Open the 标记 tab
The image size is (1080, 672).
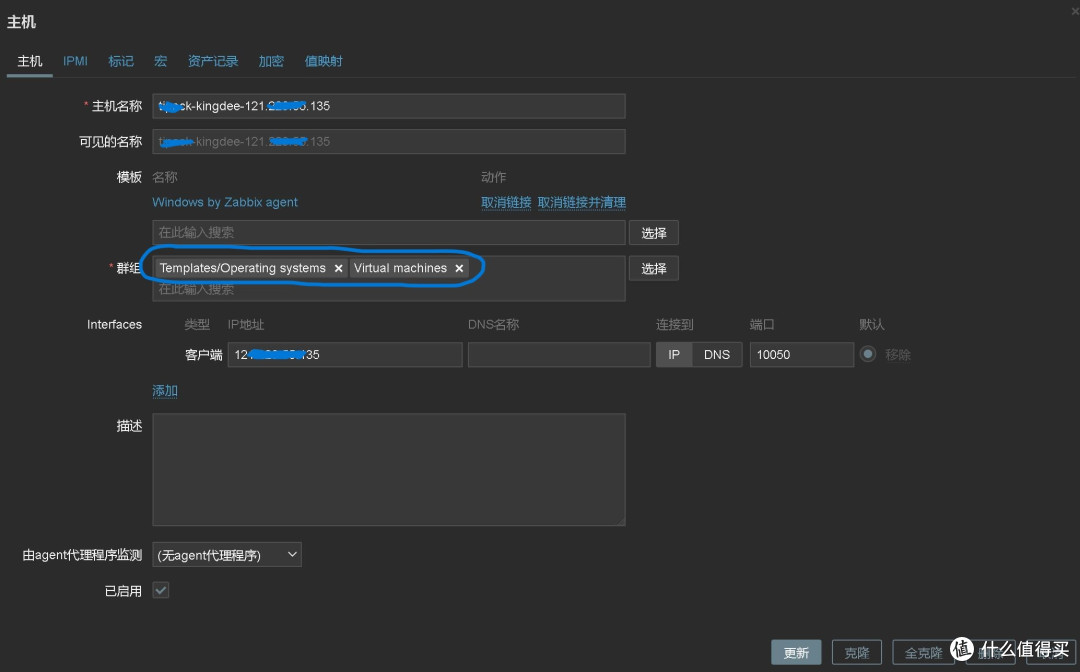coord(121,61)
